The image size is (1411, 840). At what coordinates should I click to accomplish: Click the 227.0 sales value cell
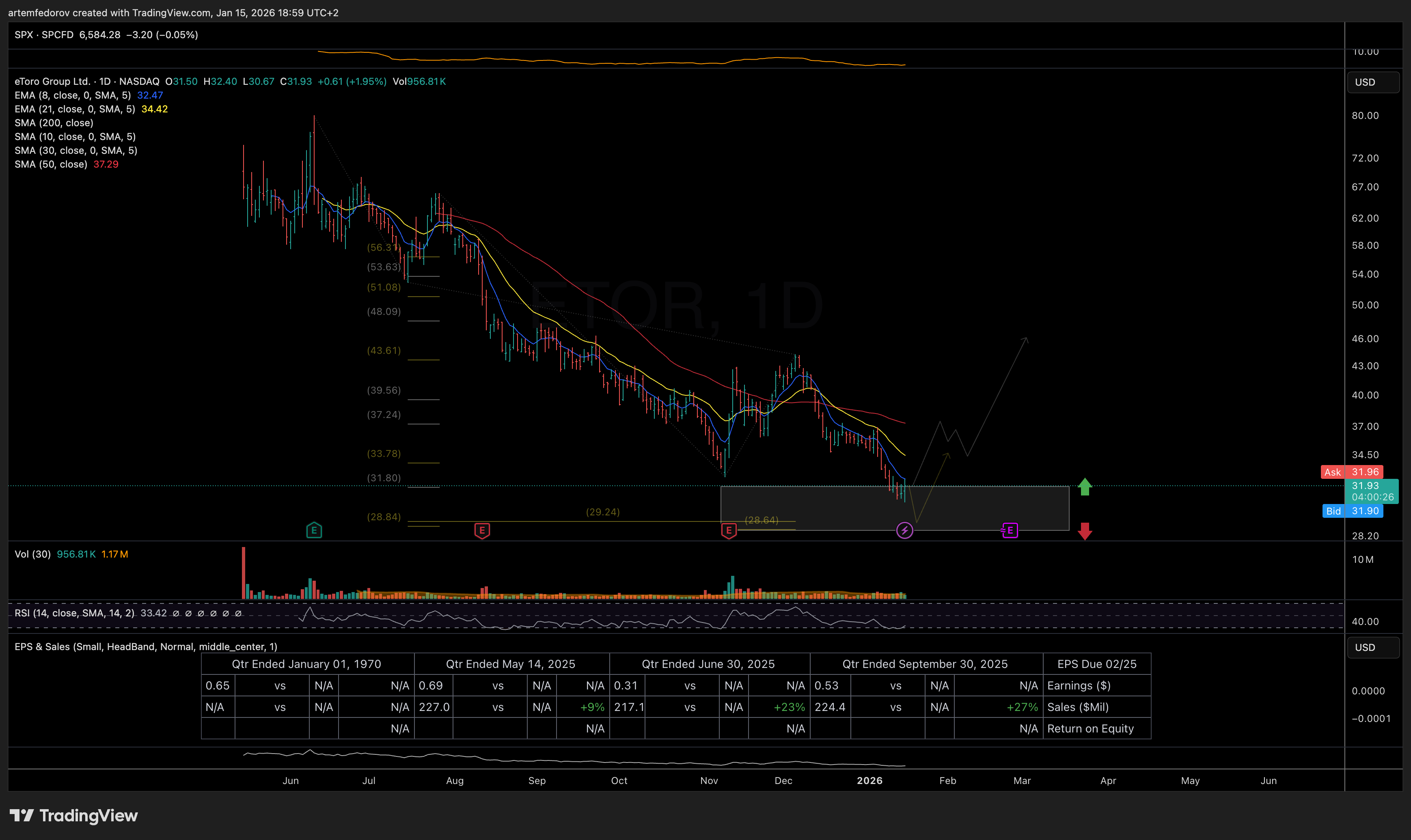(434, 707)
